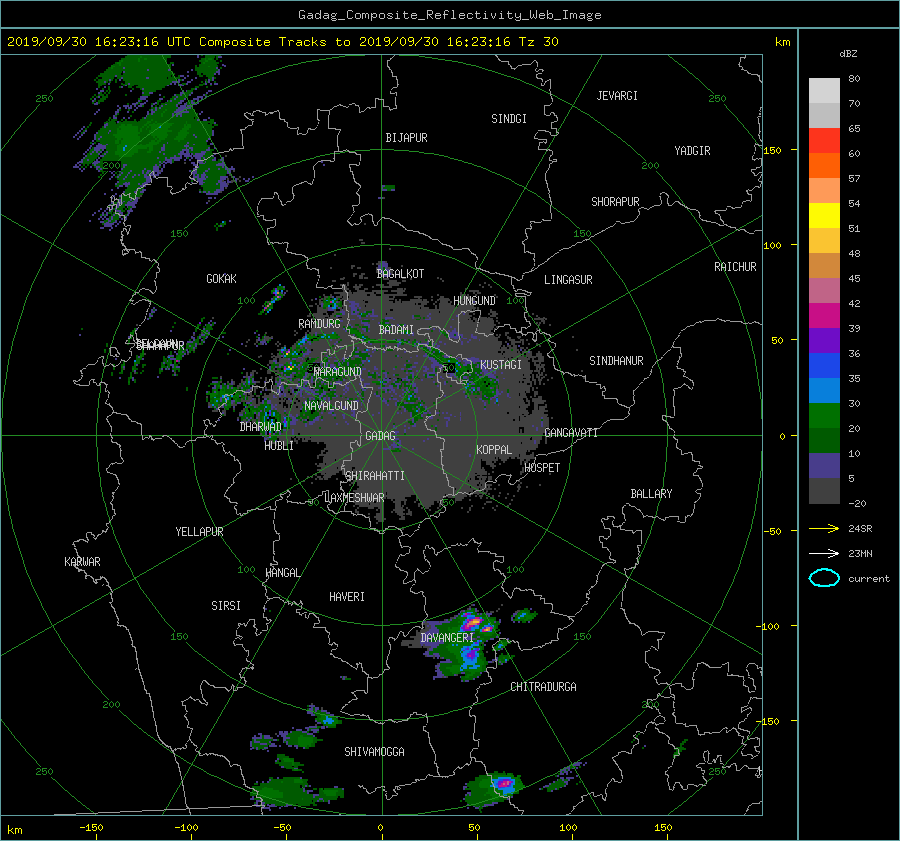Select the dark grey -20 to 5 dBZ swatch

point(824,491)
